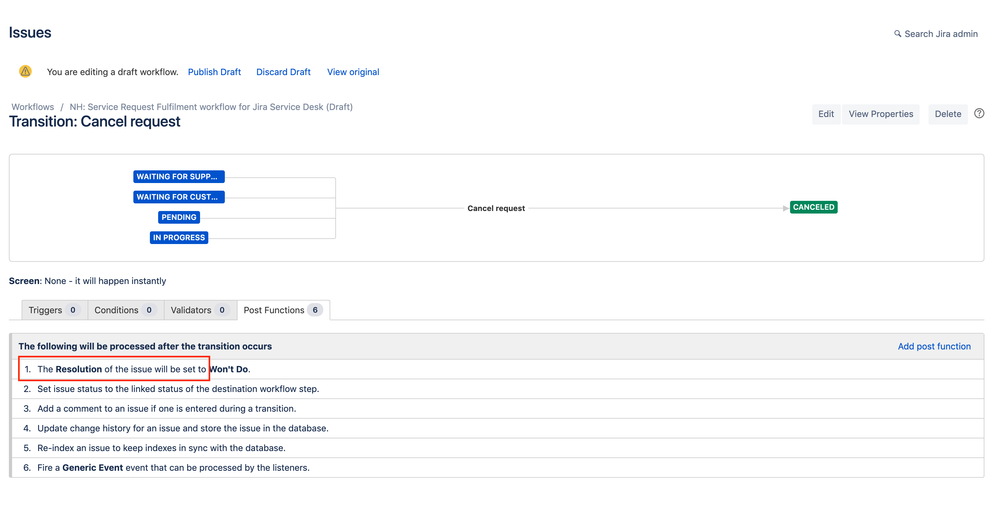Viewport: 999px width, 509px height.
Task: Select the PENDING status lozenge
Action: point(179,217)
